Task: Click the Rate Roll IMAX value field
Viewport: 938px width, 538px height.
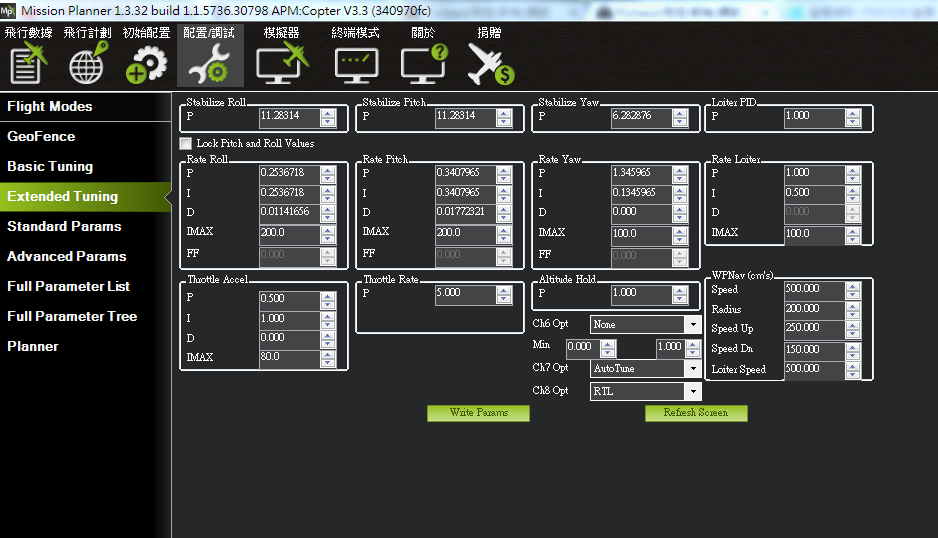Action: [290, 233]
